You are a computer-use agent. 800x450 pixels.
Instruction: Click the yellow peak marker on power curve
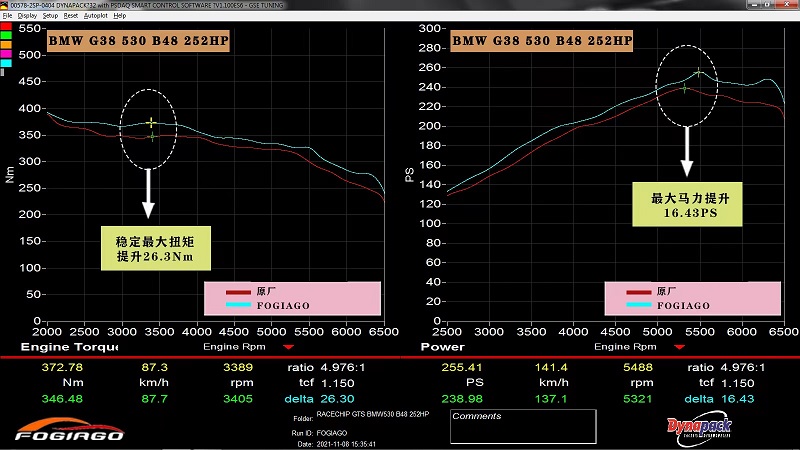tap(698, 71)
